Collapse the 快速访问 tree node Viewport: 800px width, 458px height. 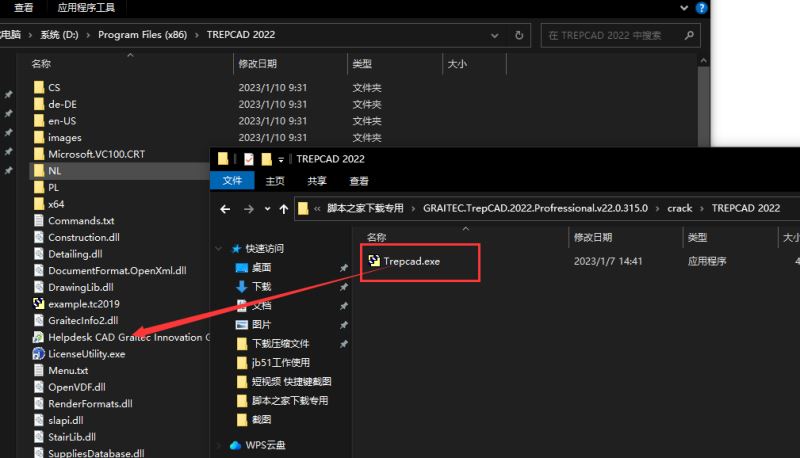218,248
